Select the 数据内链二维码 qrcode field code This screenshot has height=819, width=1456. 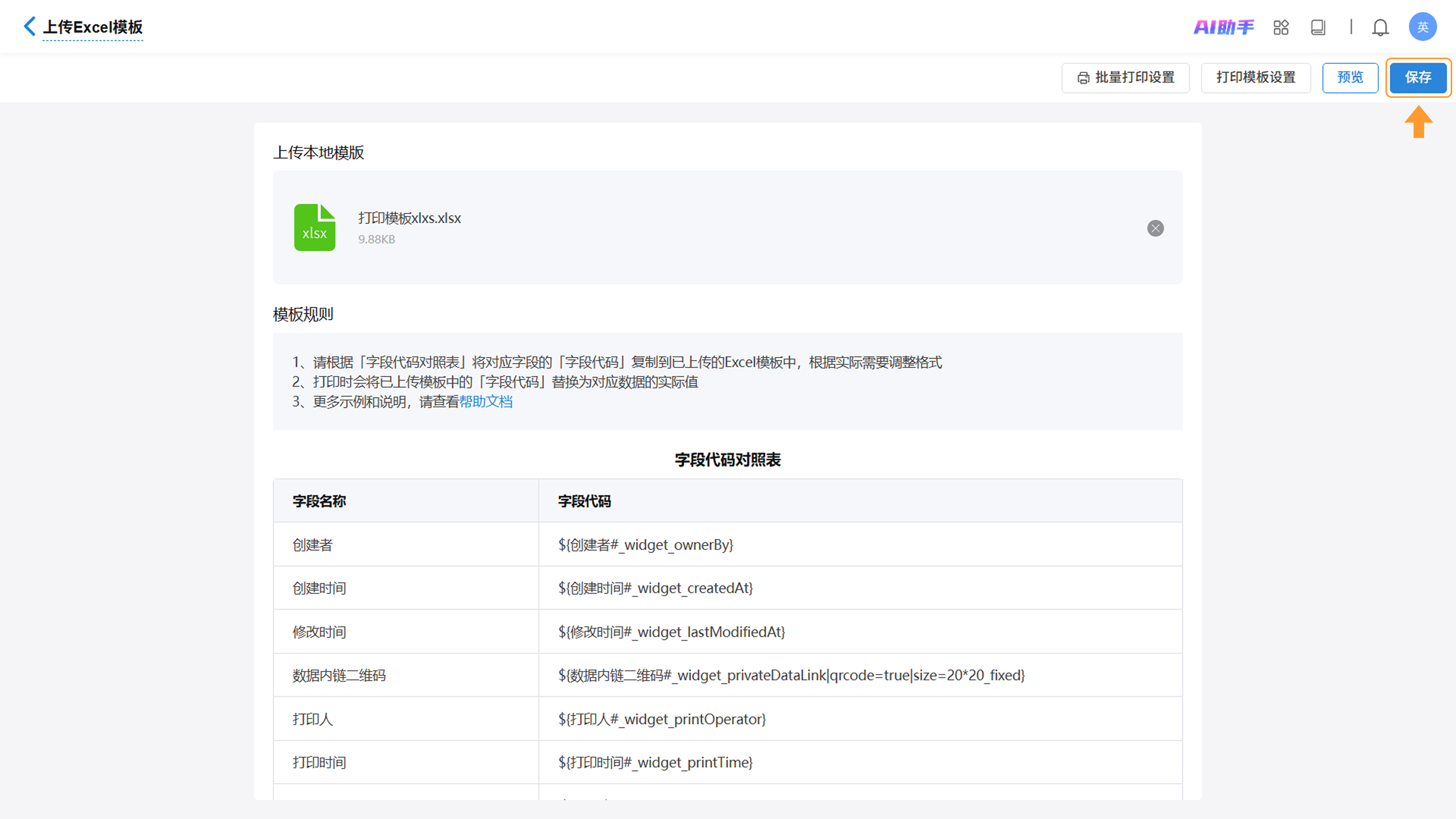tap(791, 675)
